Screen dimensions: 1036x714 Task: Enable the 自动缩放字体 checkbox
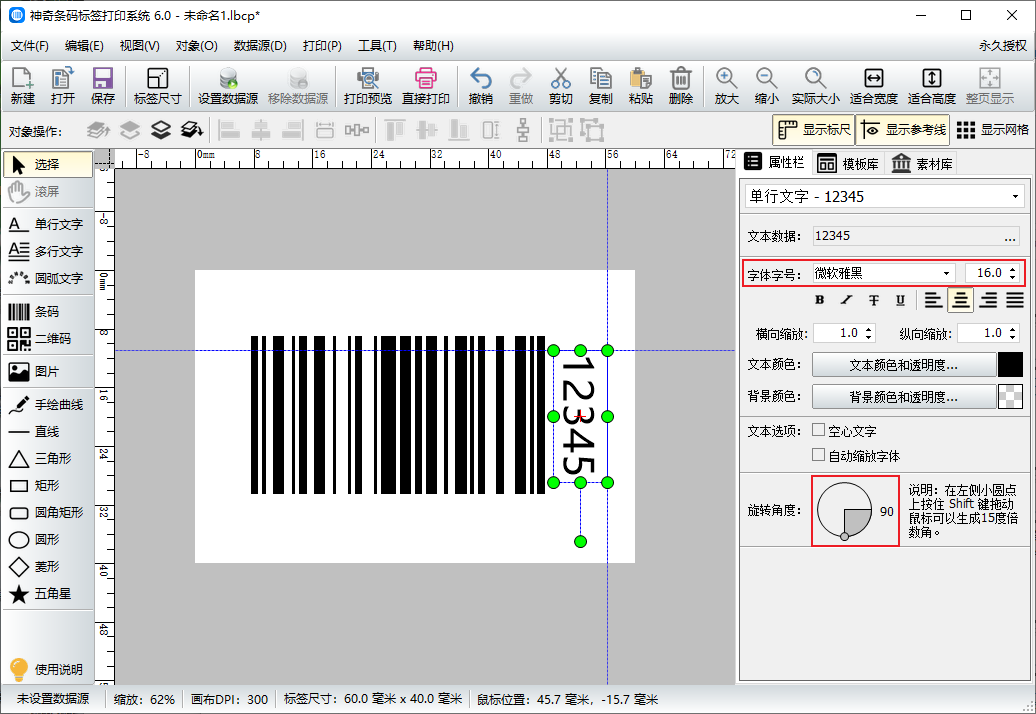coord(819,455)
